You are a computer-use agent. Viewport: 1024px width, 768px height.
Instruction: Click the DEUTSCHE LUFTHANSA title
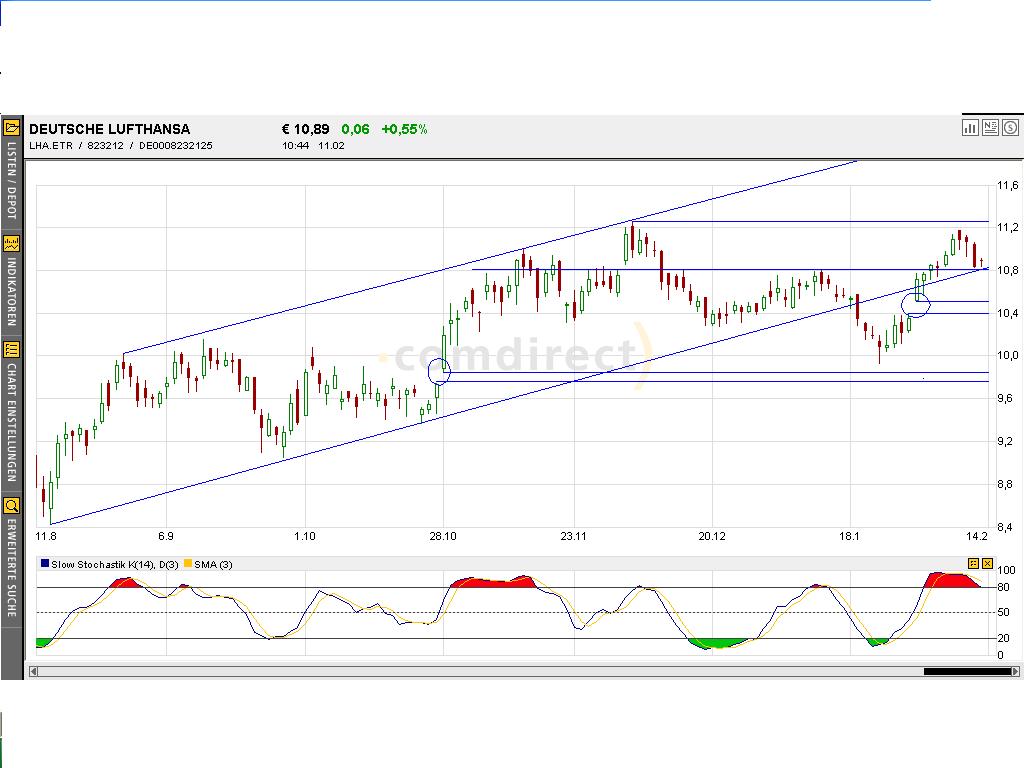pos(110,129)
